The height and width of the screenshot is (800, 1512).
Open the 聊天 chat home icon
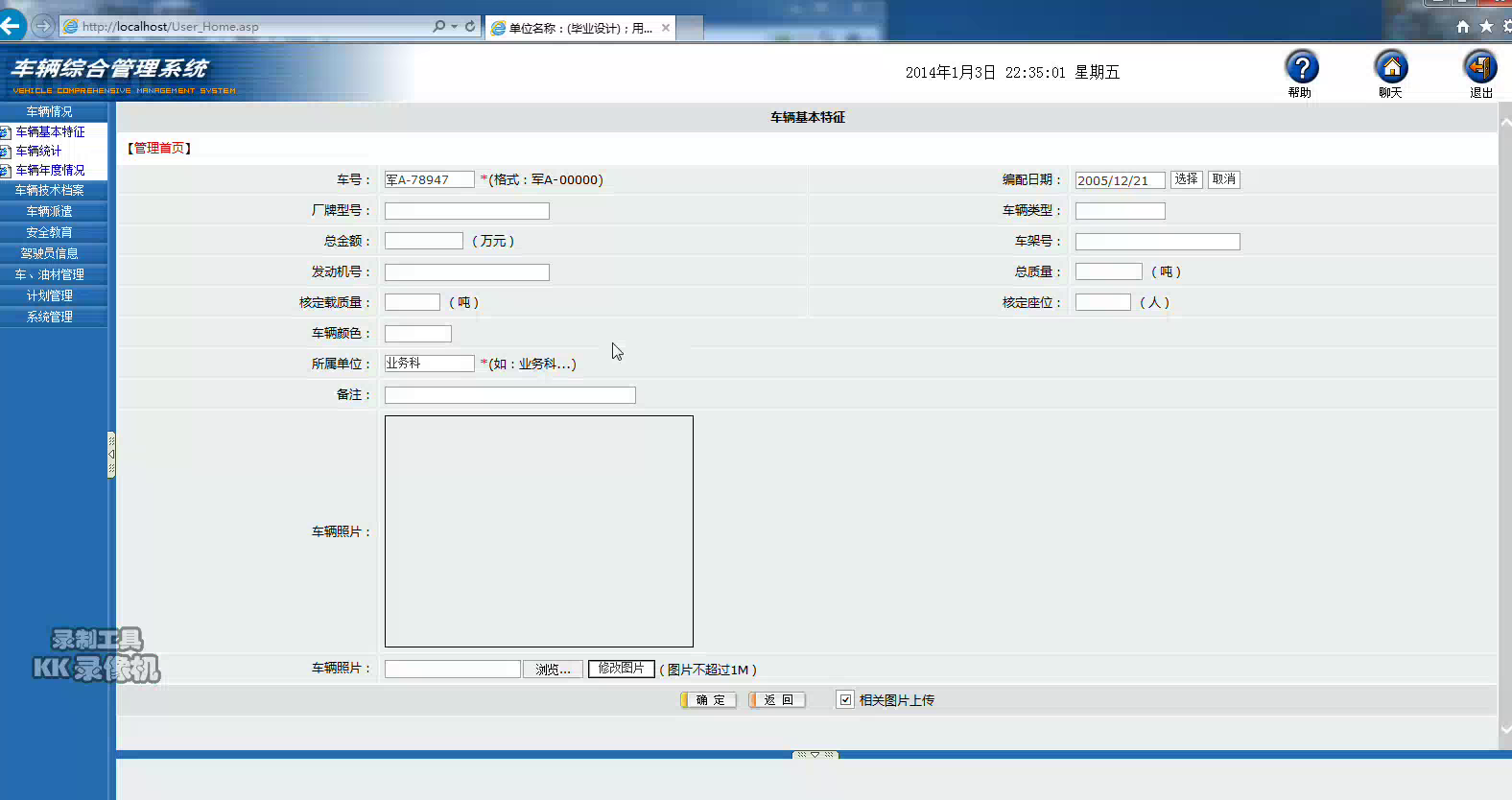1391,68
